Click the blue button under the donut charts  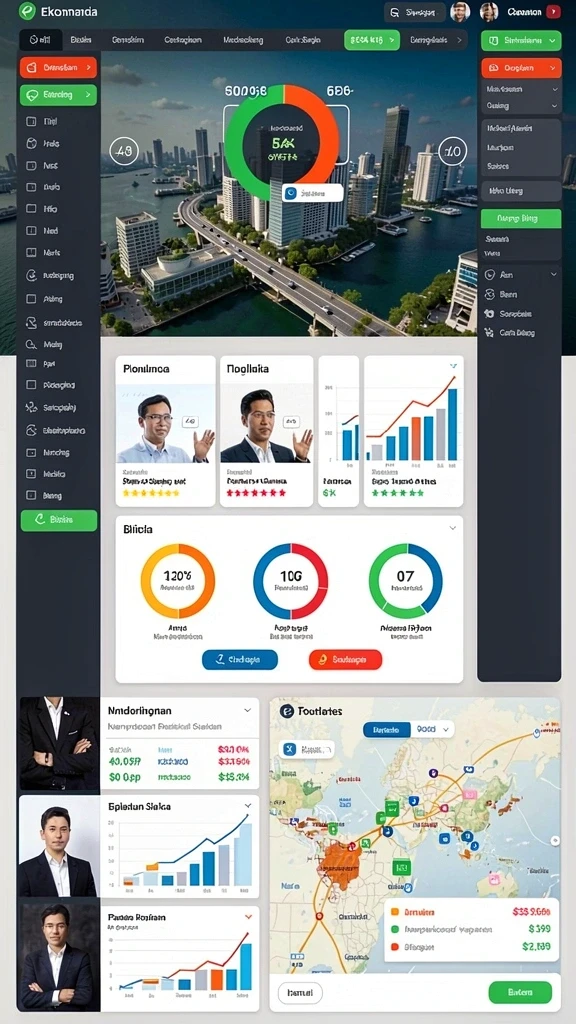(240, 660)
